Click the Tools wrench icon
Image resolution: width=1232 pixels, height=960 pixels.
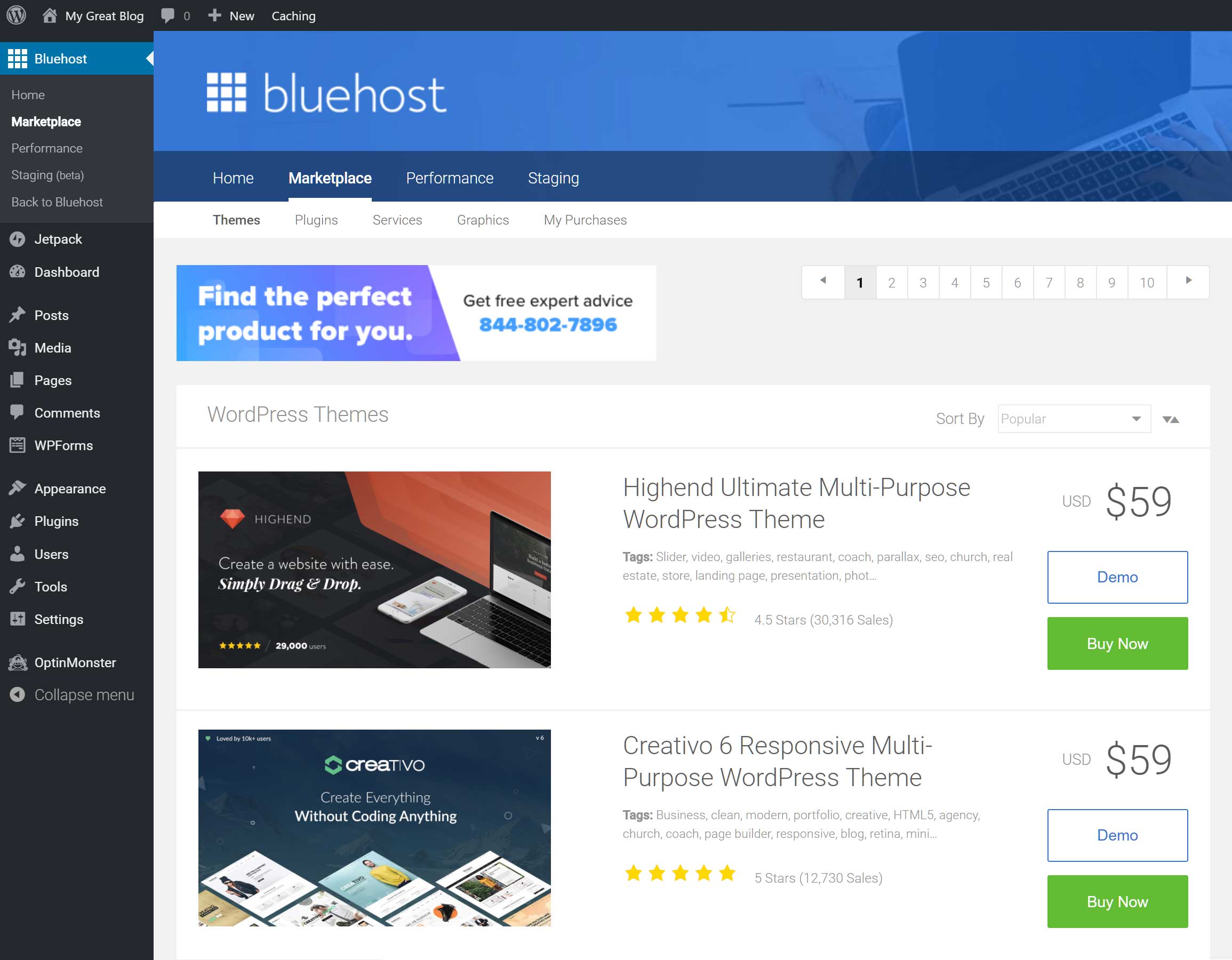point(18,587)
